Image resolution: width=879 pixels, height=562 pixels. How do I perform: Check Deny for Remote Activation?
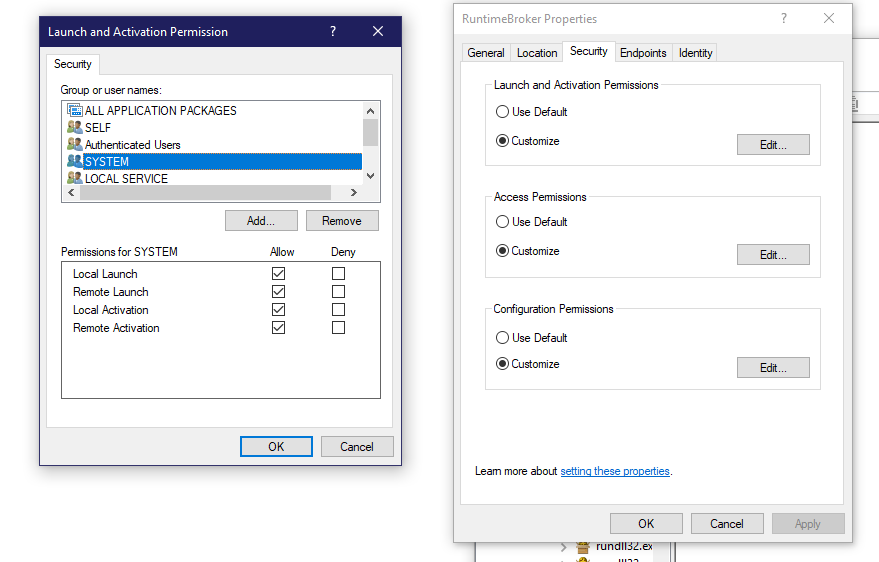tap(338, 327)
